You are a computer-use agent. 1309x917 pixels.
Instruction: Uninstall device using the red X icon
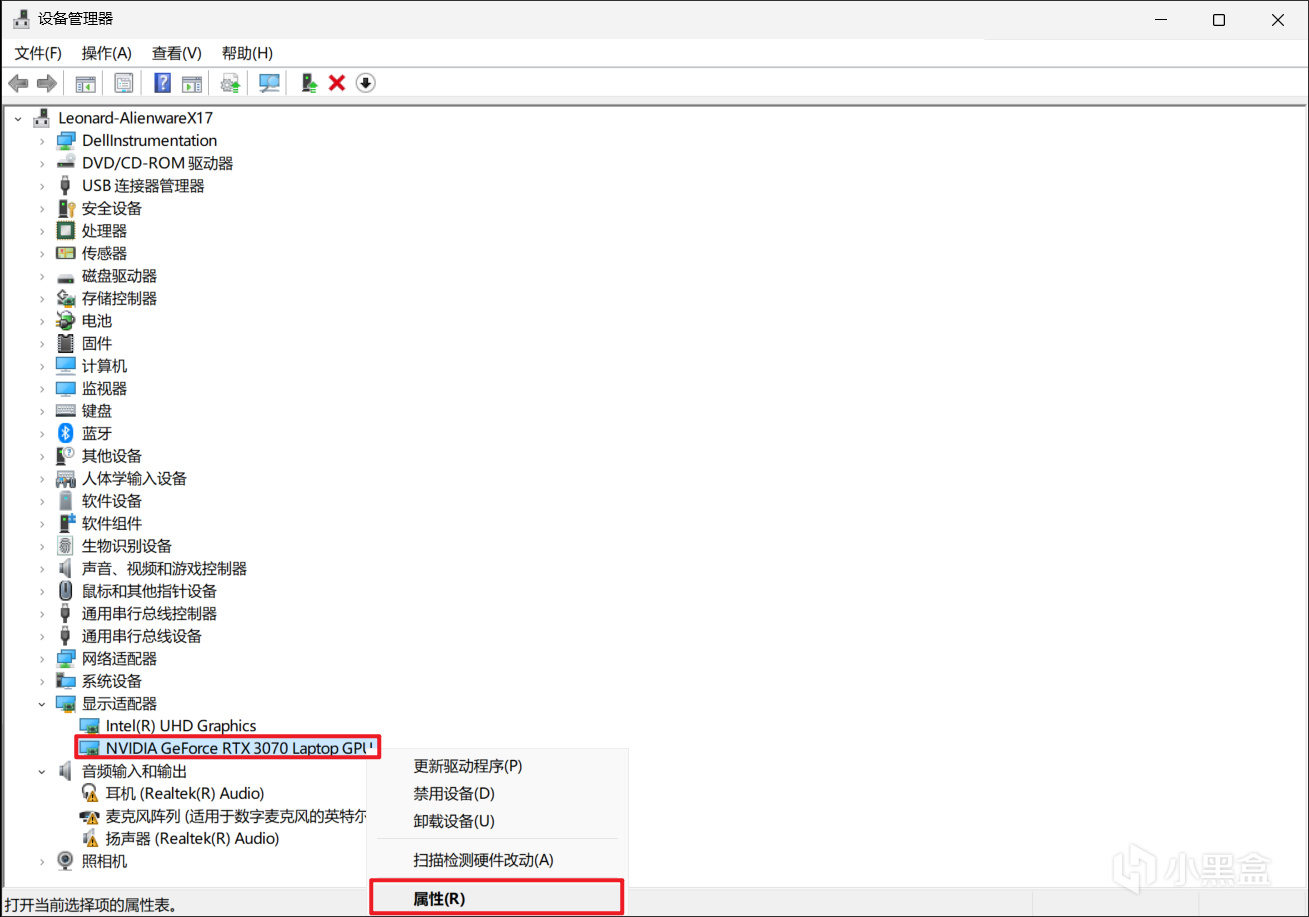[337, 83]
